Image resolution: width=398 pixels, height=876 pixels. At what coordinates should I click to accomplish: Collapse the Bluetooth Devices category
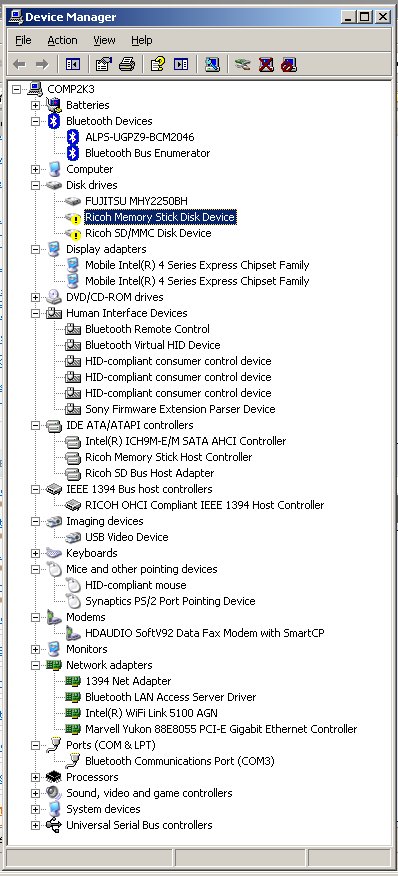click(35, 121)
